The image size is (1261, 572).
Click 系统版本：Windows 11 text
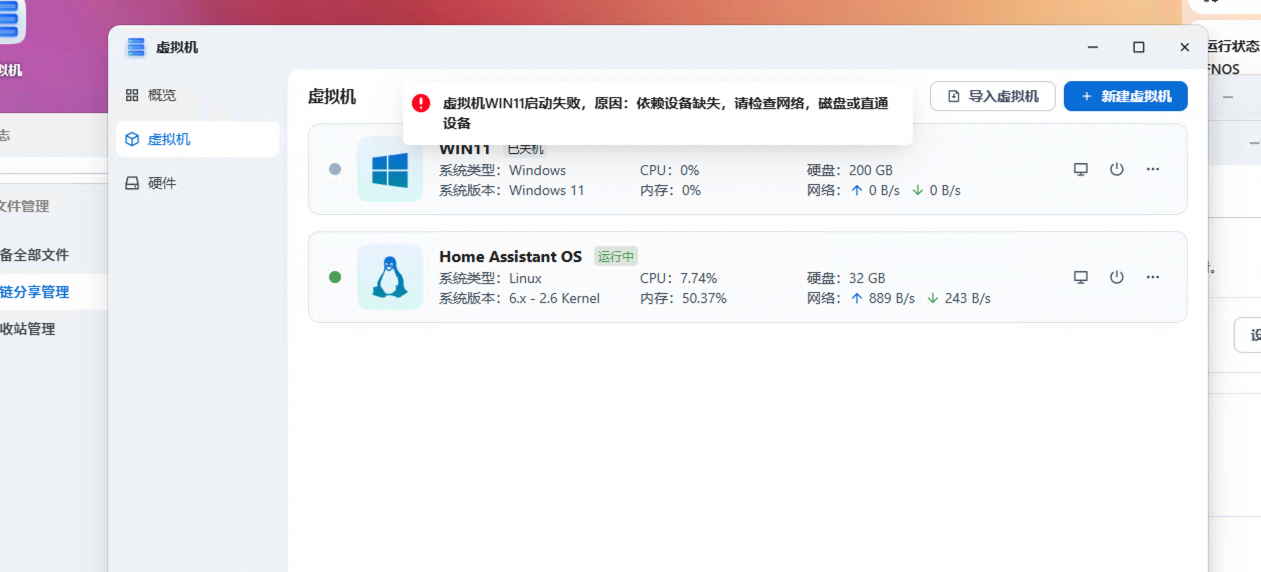[x=512, y=190]
